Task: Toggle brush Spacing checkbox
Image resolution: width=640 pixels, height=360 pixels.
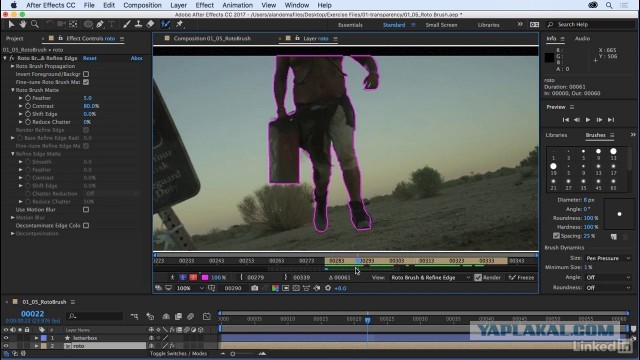Action: tap(556, 236)
